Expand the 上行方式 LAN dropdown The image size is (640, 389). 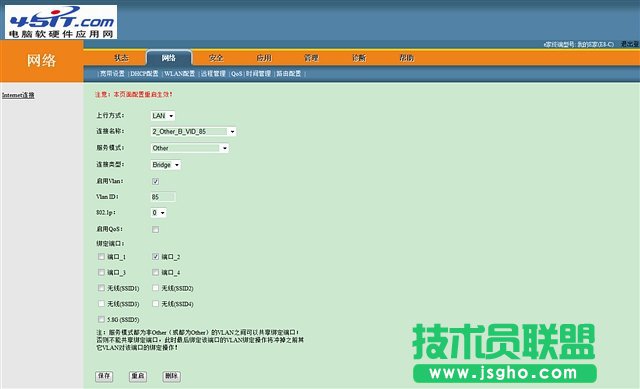[x=163, y=116]
